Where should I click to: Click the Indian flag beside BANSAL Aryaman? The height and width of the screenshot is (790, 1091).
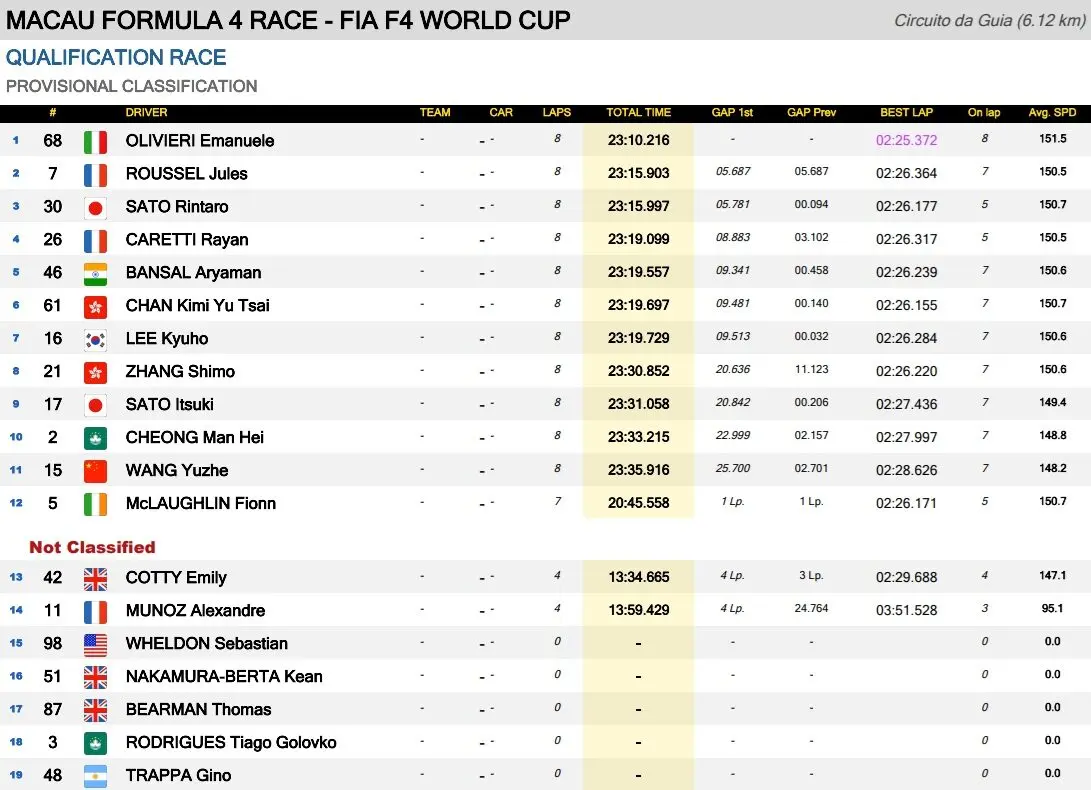pyautogui.click(x=95, y=273)
